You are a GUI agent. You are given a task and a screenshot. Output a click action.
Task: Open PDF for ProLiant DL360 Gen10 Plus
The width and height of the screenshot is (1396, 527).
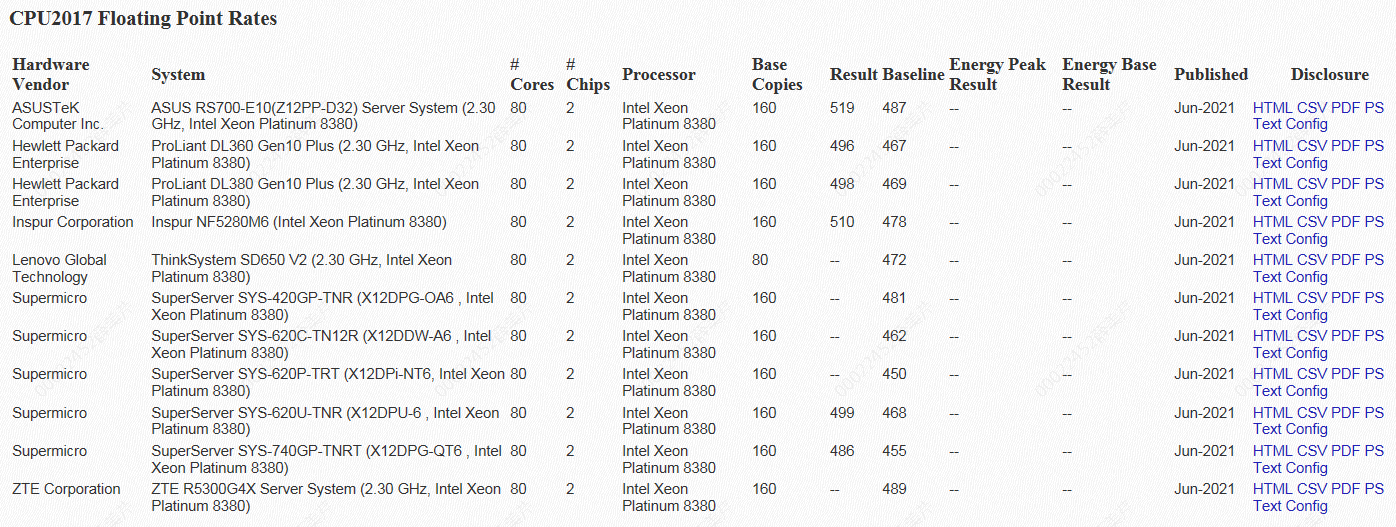click(1345, 146)
